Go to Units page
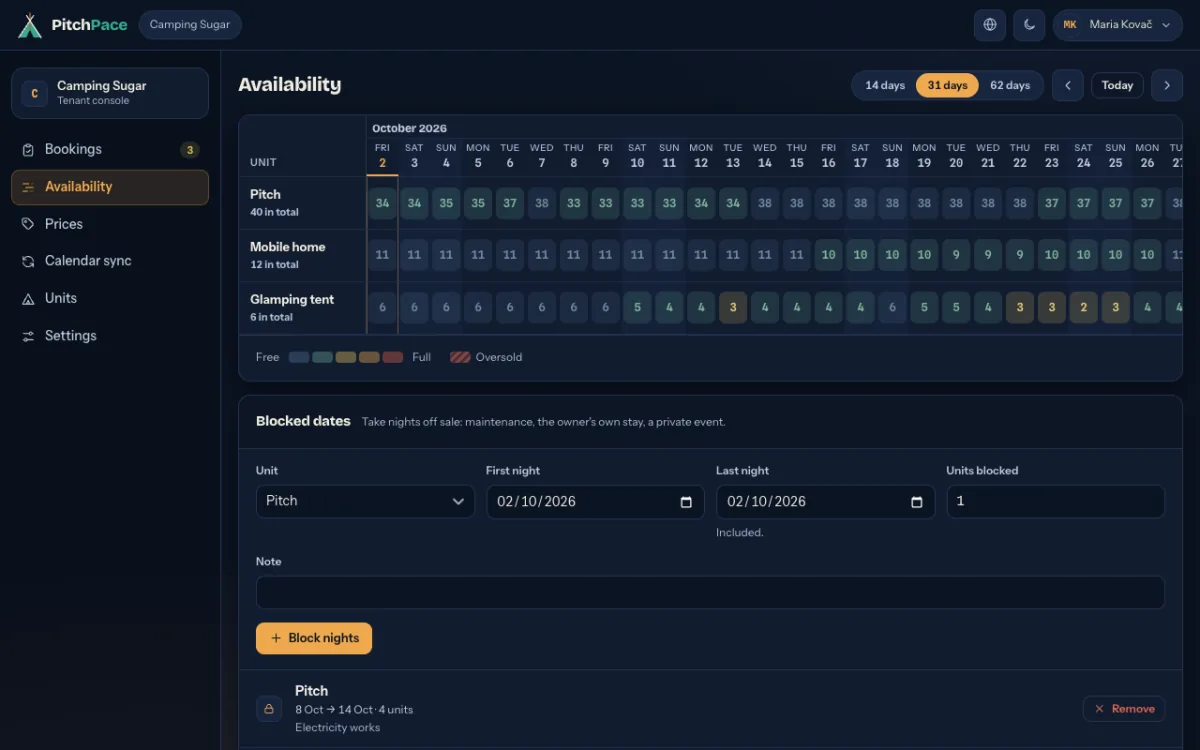 coord(110,298)
